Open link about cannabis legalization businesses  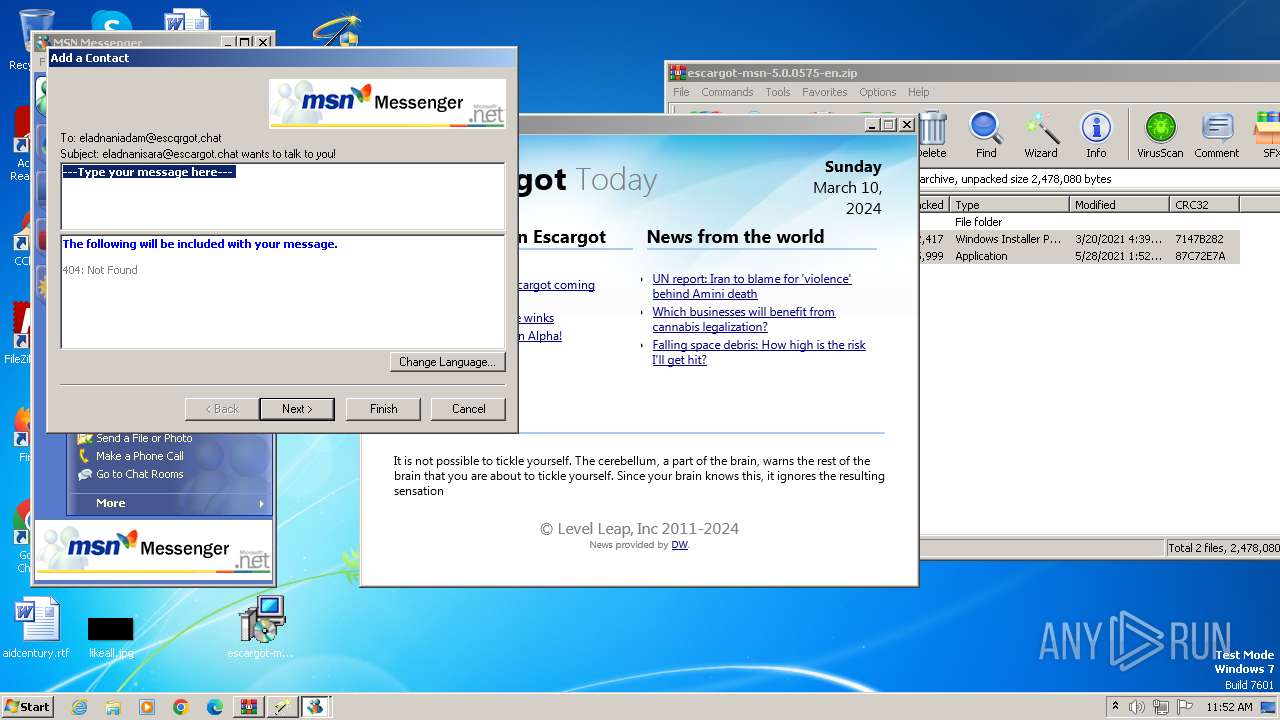click(743, 319)
